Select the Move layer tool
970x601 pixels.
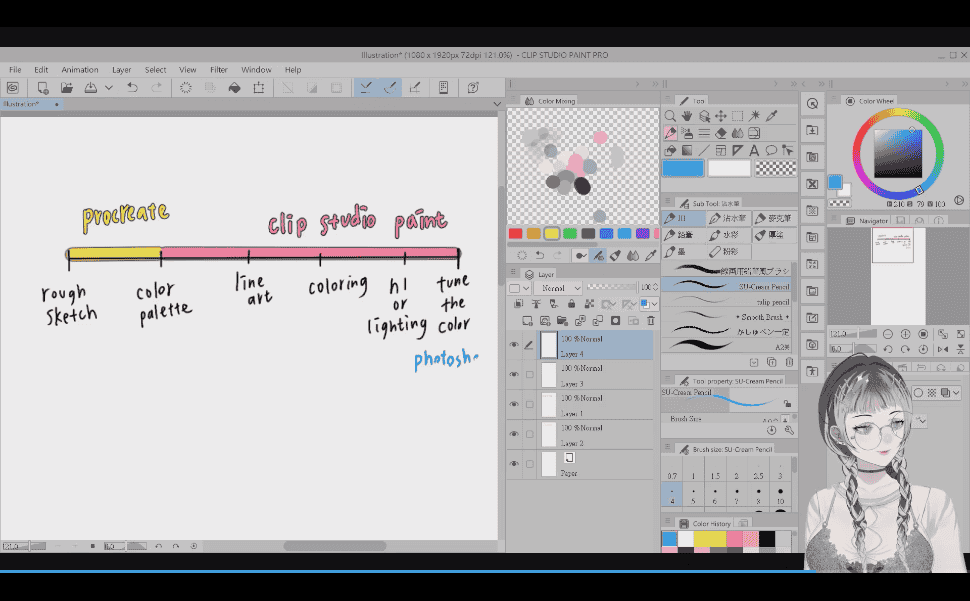(x=721, y=116)
